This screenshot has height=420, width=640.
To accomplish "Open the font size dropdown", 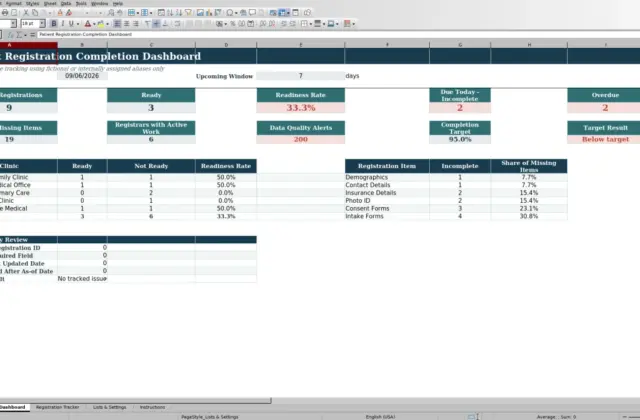I will tap(42, 24).
